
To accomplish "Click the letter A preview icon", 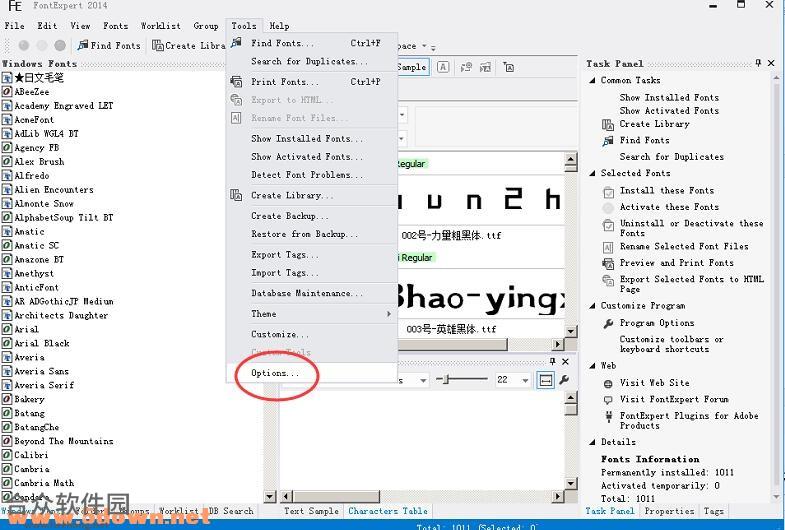I will coord(443,67).
